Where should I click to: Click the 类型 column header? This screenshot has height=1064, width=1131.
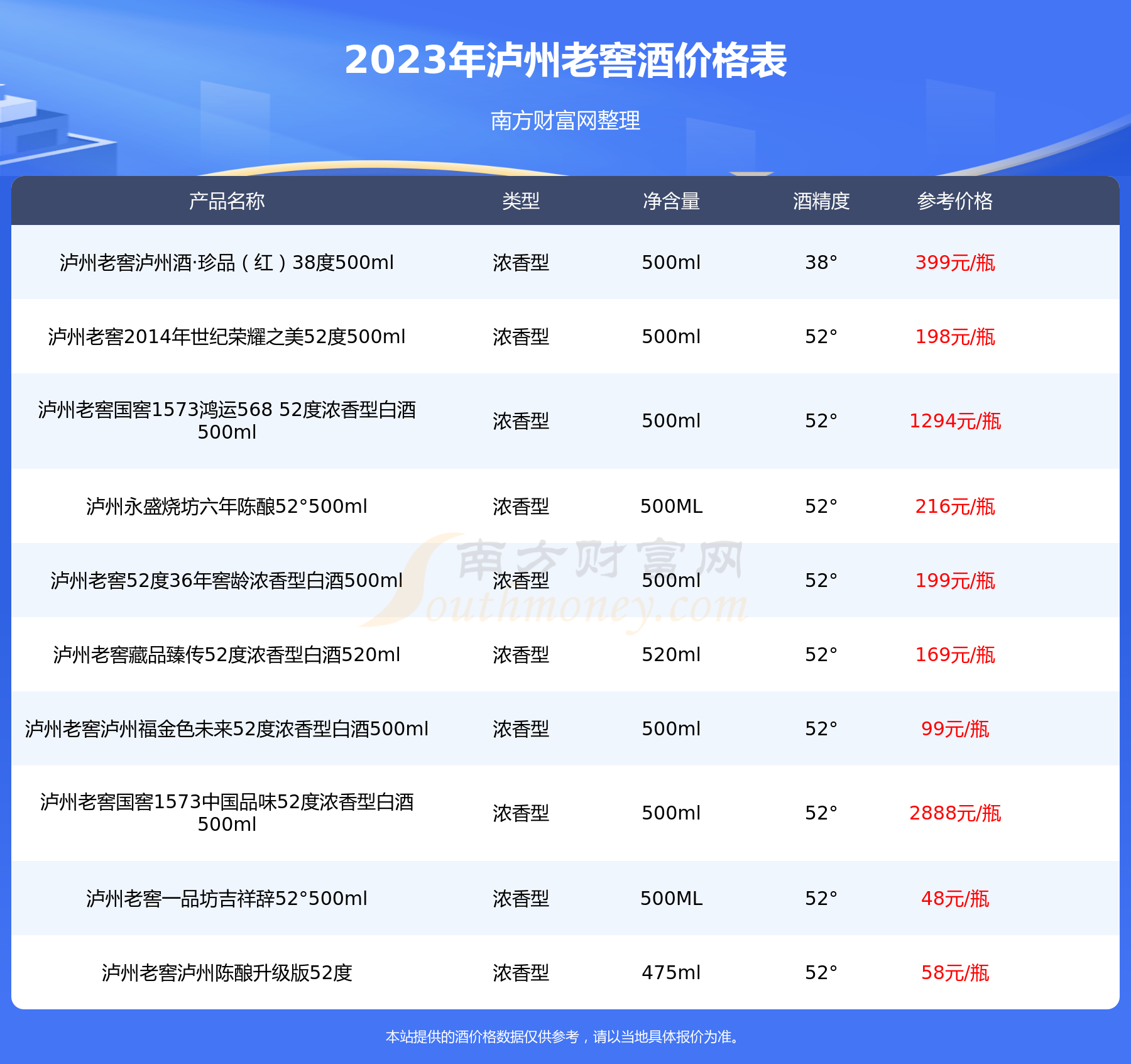[x=521, y=201]
